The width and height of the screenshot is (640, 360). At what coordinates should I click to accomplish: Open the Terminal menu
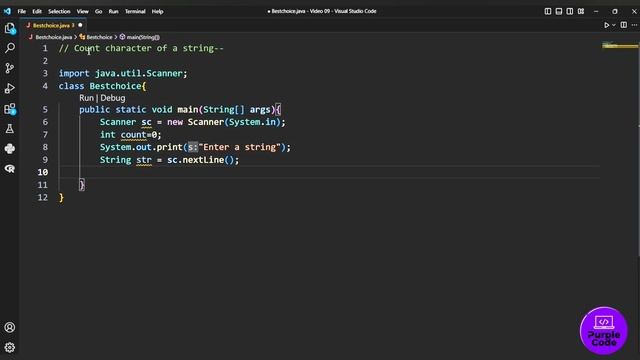(135, 11)
